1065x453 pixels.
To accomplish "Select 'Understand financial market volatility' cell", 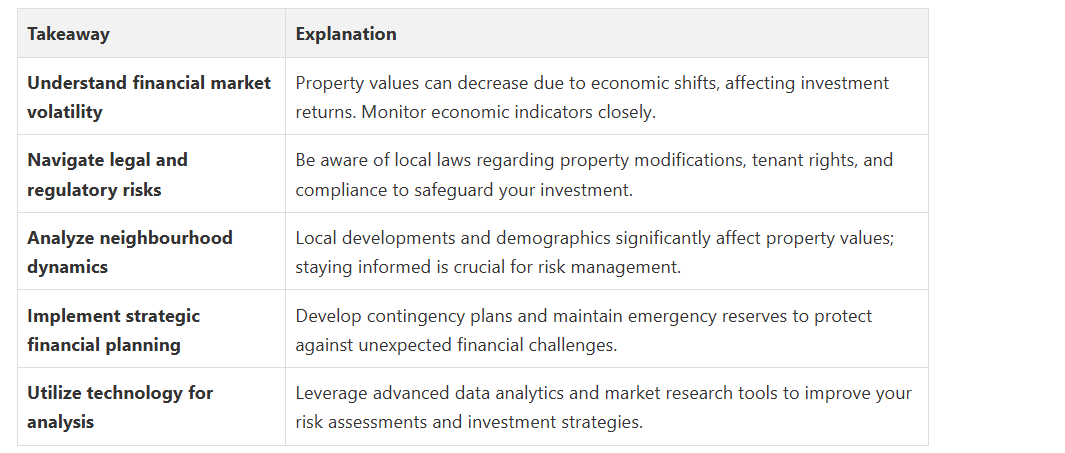I will point(151,96).
